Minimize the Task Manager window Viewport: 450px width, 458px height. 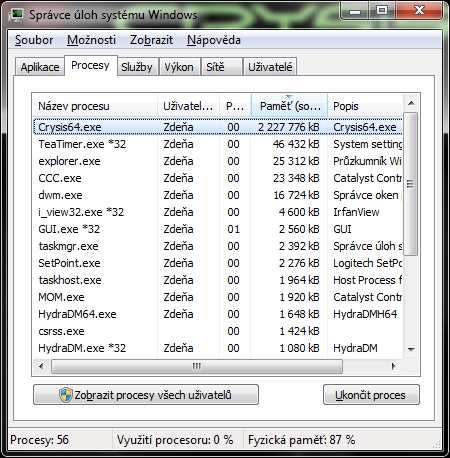355,11
